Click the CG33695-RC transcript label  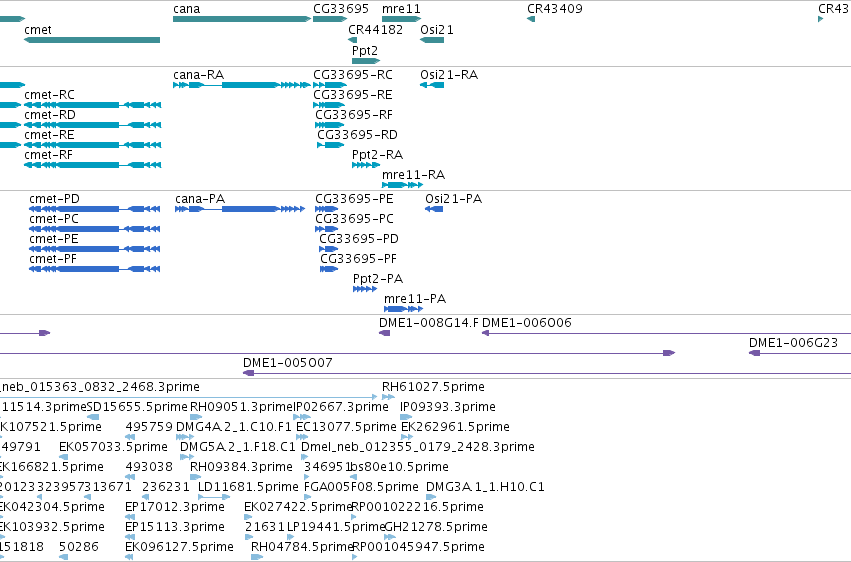(353, 75)
